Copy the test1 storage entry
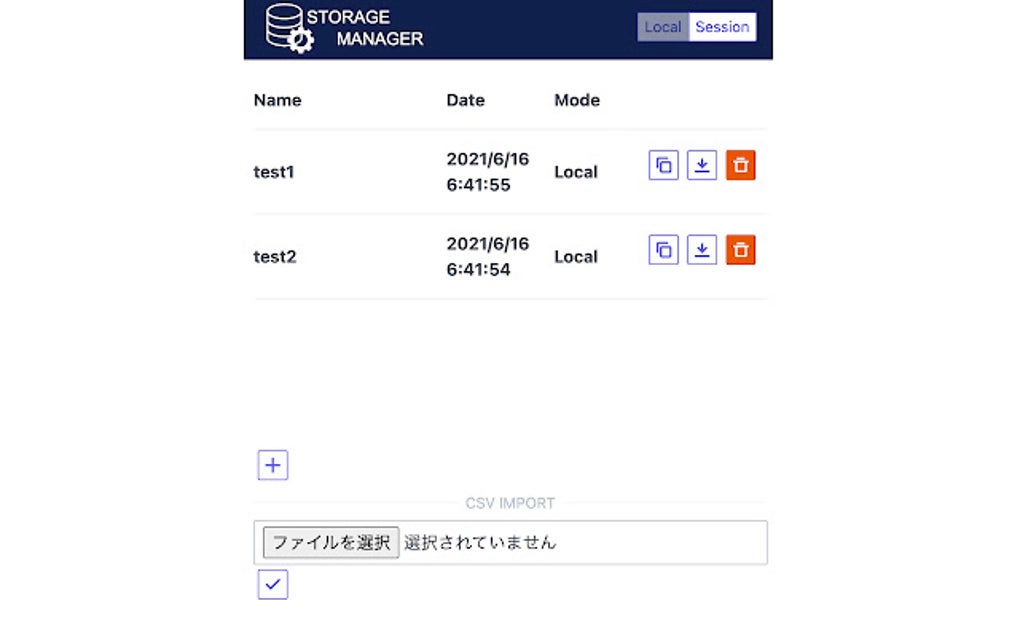Viewport: 1020px width, 638px height. coord(663,165)
